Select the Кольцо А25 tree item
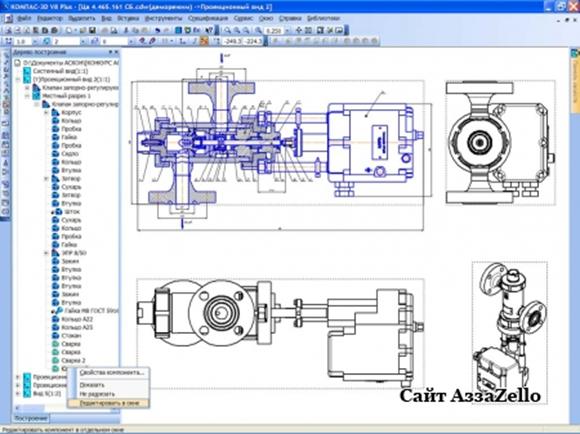 (77, 327)
